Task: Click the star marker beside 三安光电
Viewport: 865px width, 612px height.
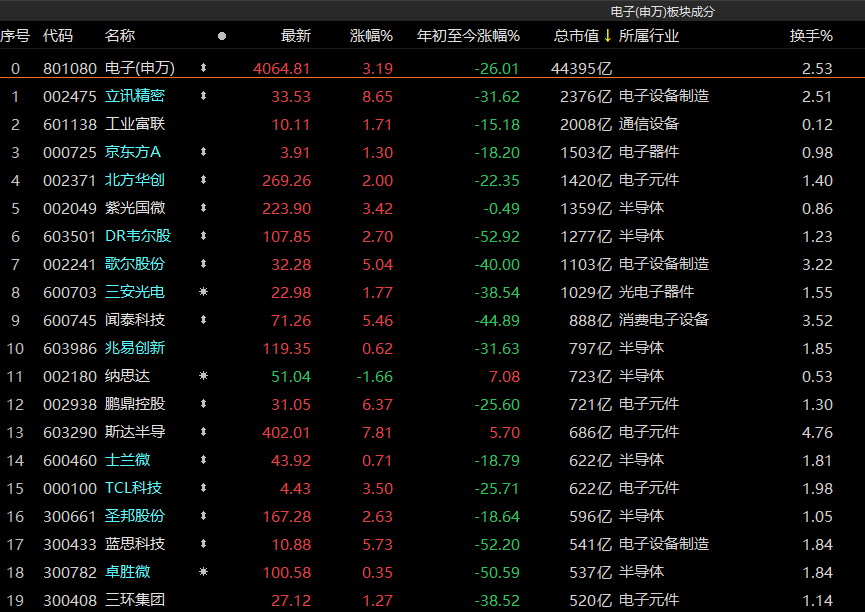Action: [204, 292]
